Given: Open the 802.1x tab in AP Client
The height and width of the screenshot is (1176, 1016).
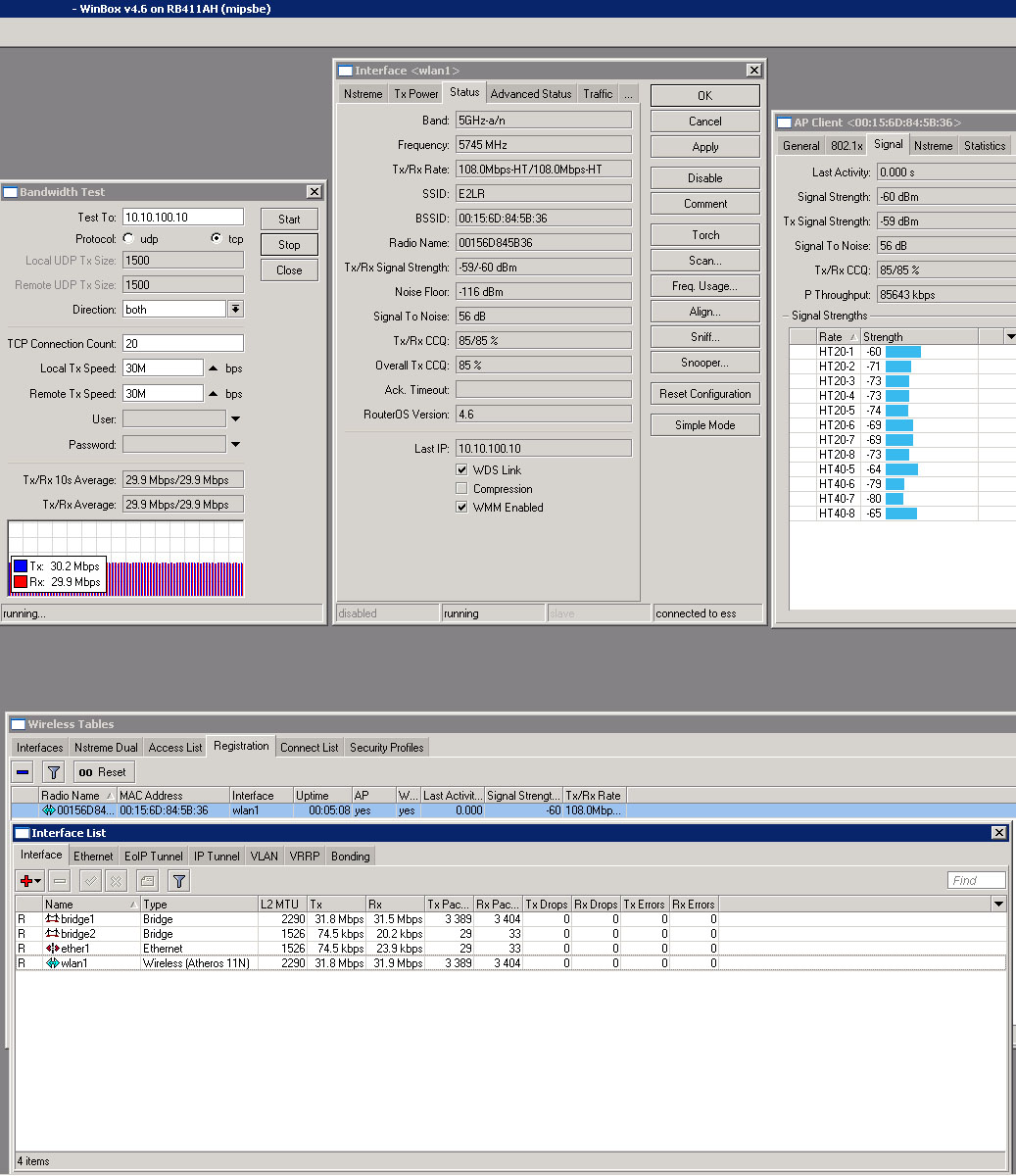Looking at the screenshot, I should coord(847,146).
